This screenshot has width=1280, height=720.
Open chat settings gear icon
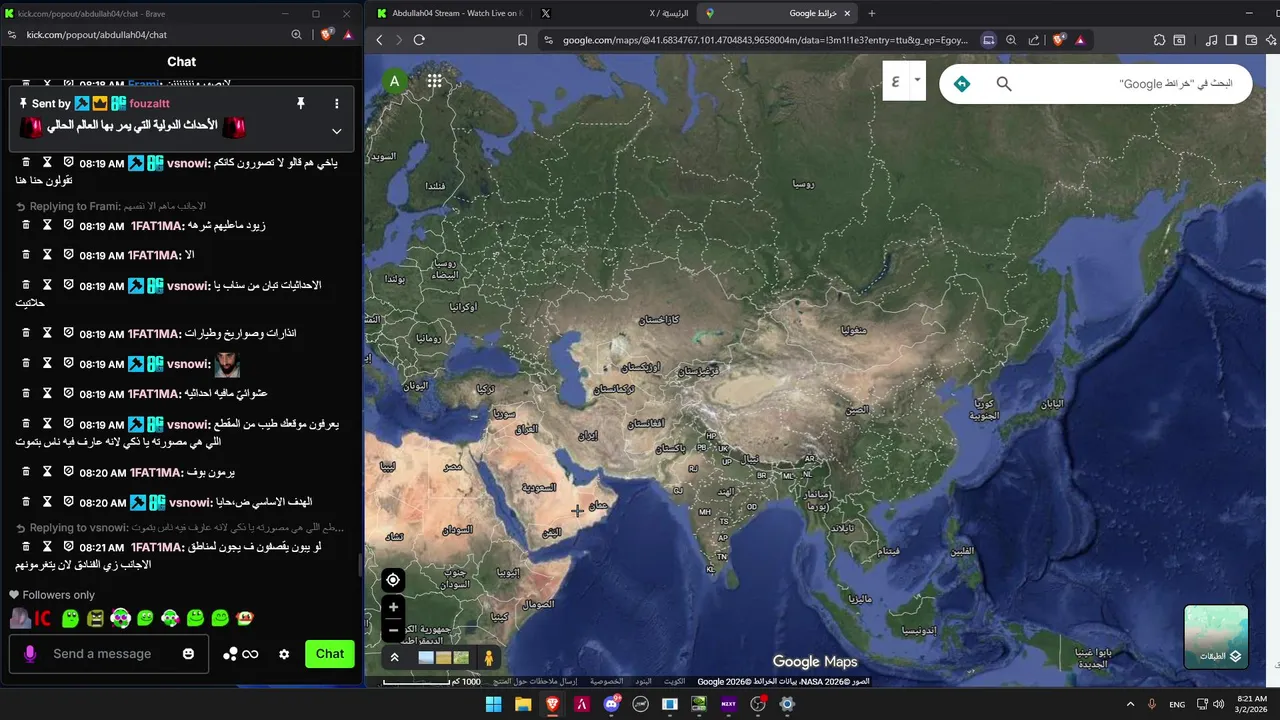coord(284,654)
